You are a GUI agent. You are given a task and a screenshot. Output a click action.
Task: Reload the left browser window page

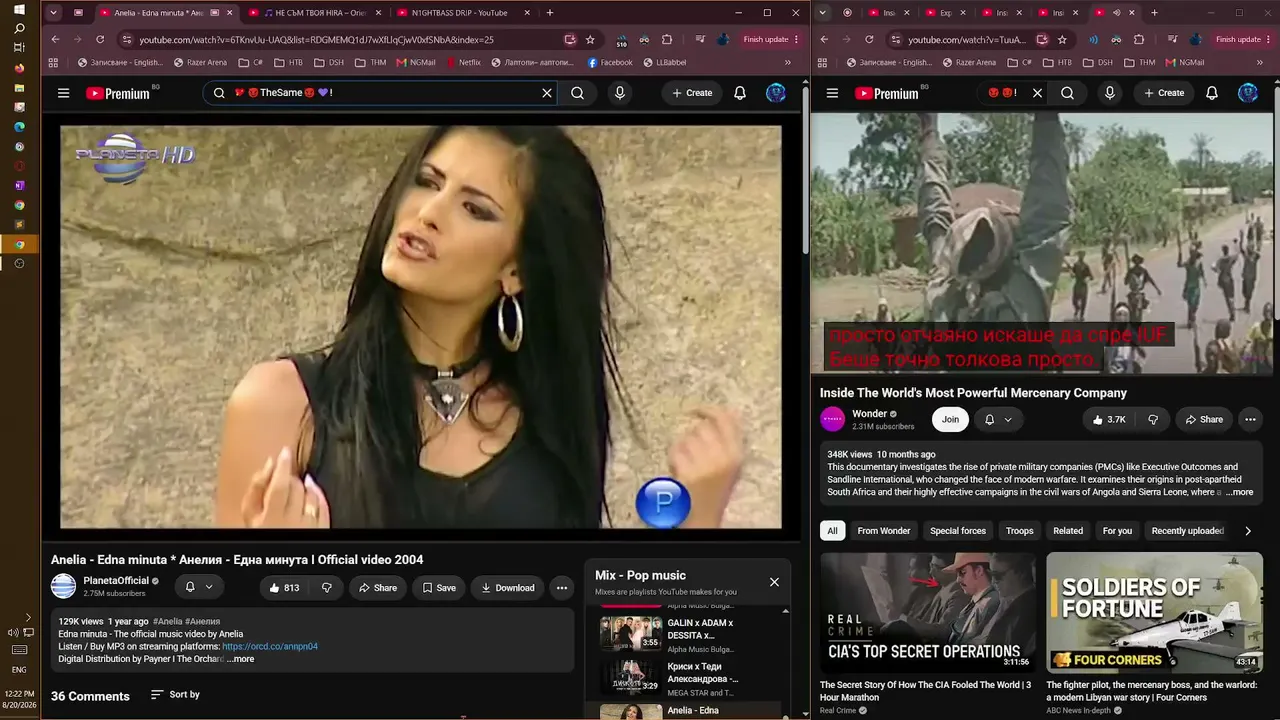click(x=100, y=40)
